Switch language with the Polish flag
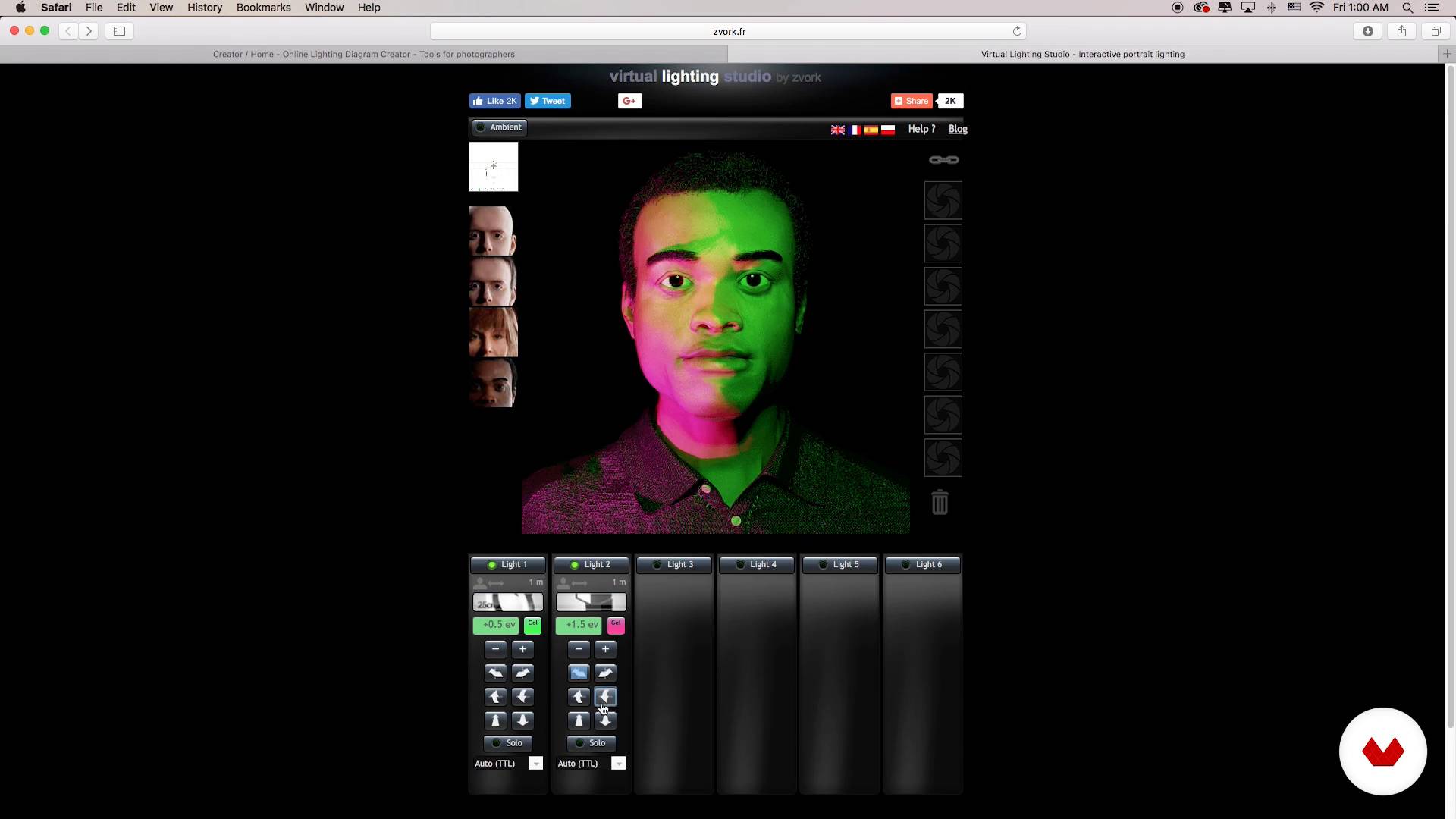Image resolution: width=1456 pixels, height=819 pixels. (888, 130)
